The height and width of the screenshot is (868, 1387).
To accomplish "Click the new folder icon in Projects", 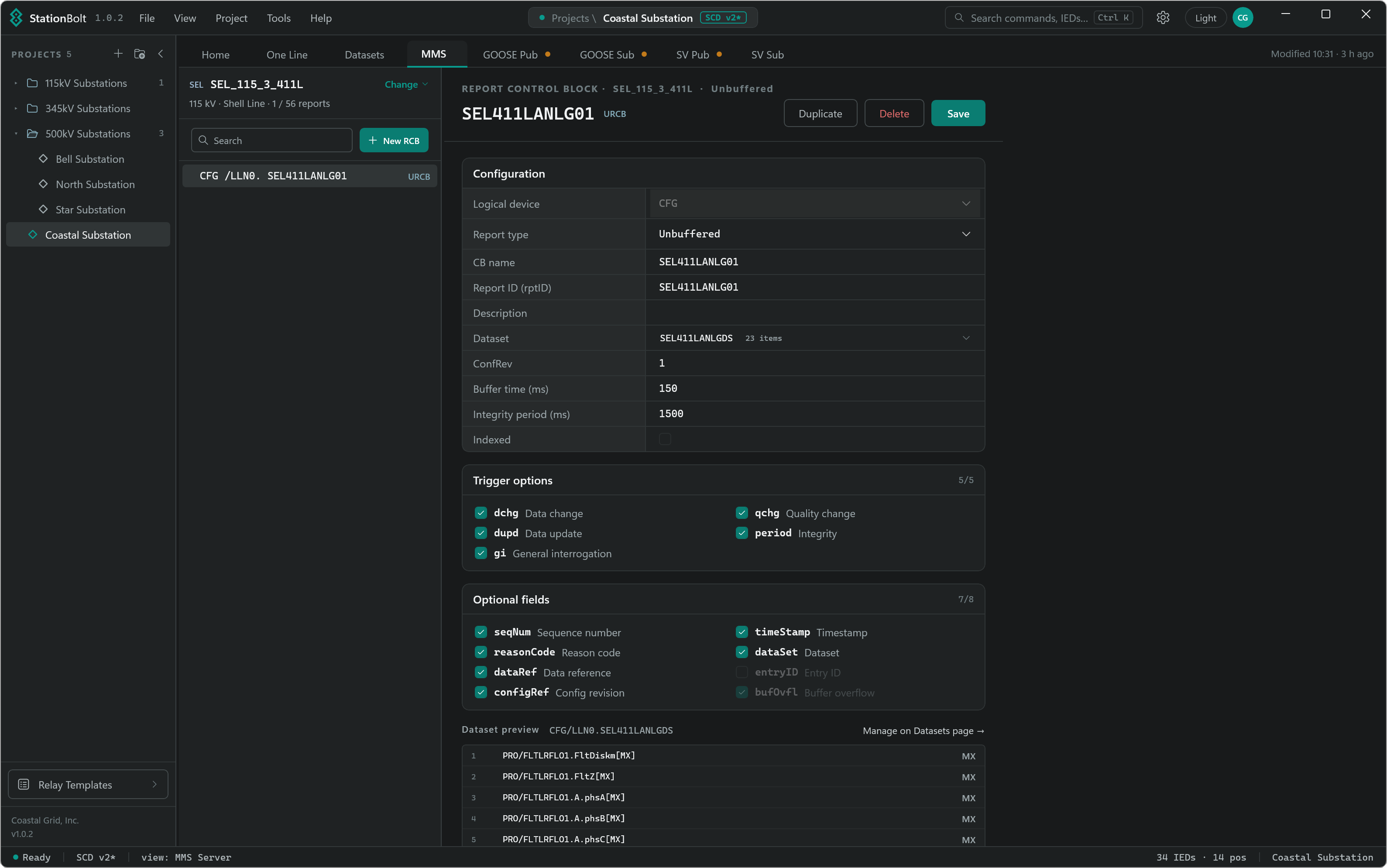I will tap(140, 53).
